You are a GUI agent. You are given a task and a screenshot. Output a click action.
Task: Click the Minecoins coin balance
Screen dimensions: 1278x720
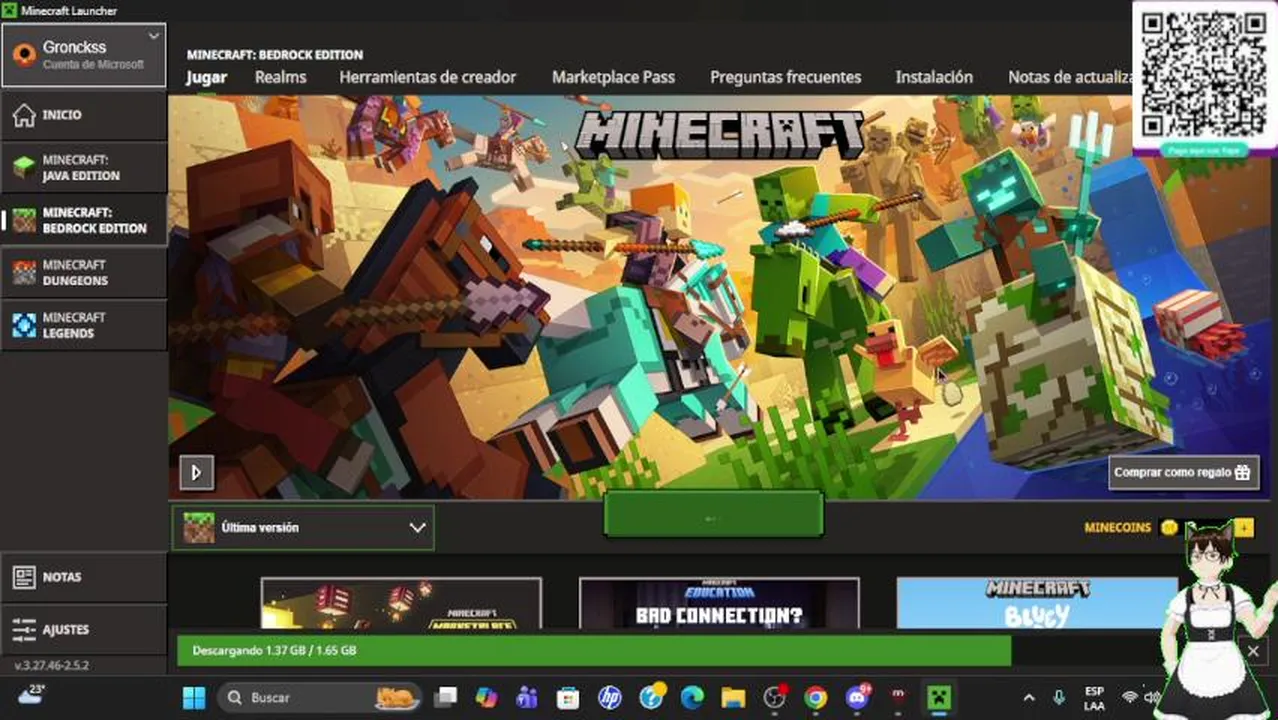(1168, 527)
